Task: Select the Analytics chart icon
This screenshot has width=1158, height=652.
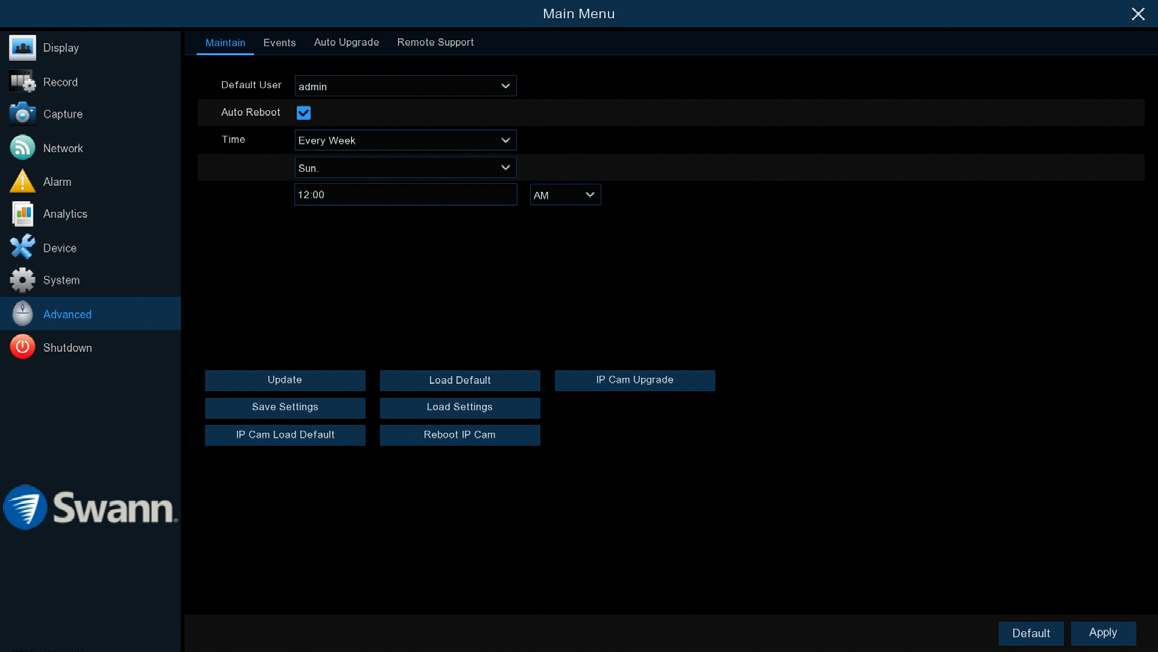Action: pos(22,214)
